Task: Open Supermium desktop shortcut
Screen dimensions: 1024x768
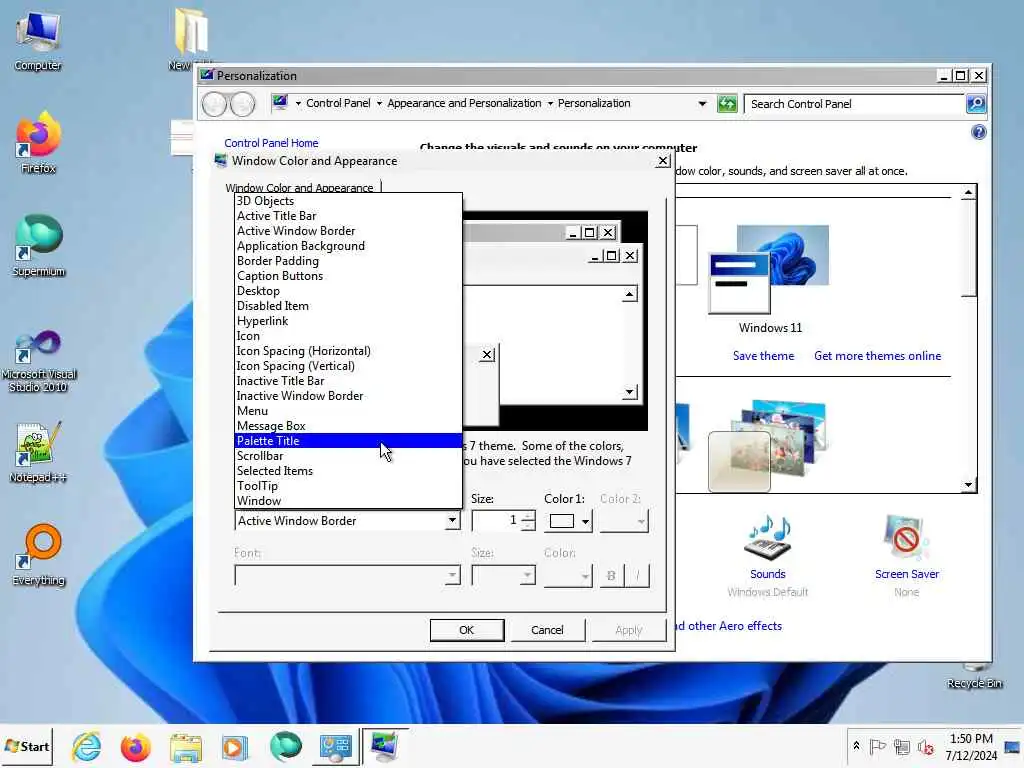Action: [x=39, y=246]
